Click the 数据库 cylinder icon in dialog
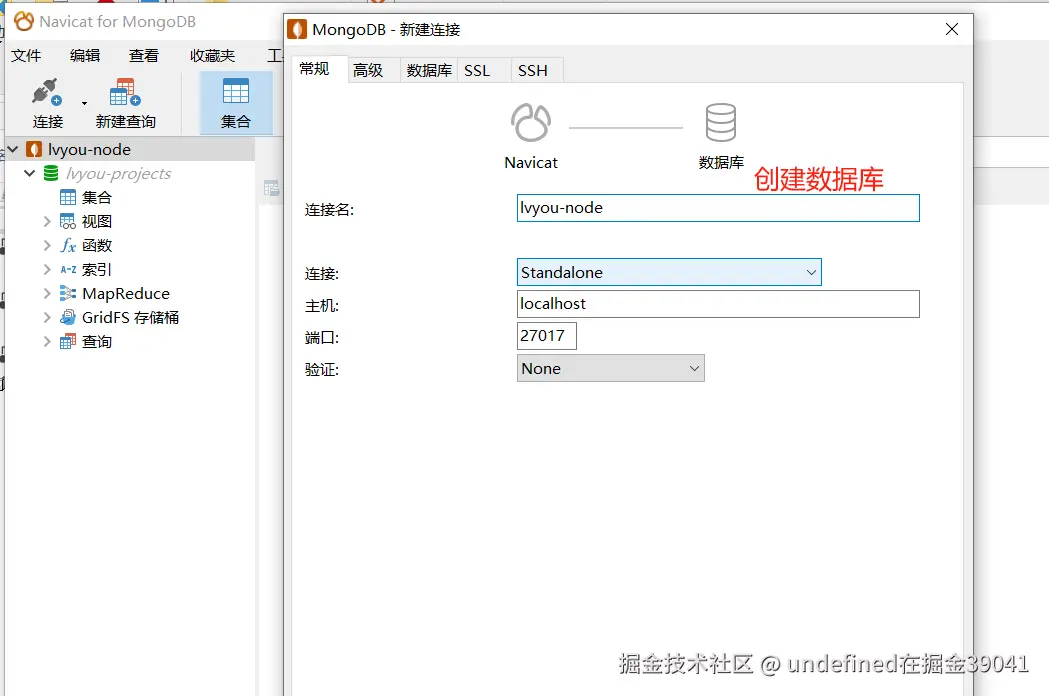Screen dimensions: 1049x696 point(721,122)
